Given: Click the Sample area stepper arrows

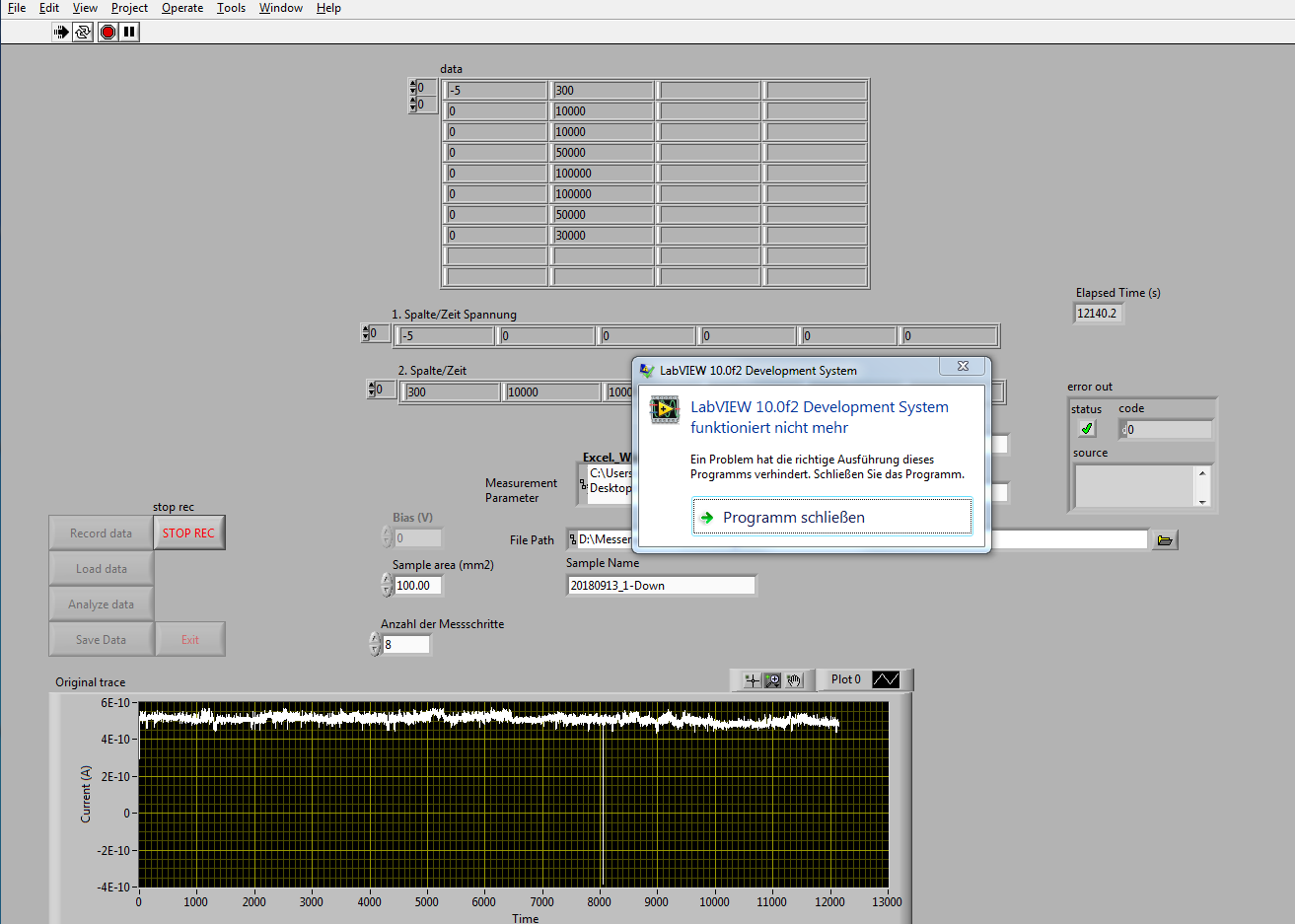Looking at the screenshot, I should 387,586.
